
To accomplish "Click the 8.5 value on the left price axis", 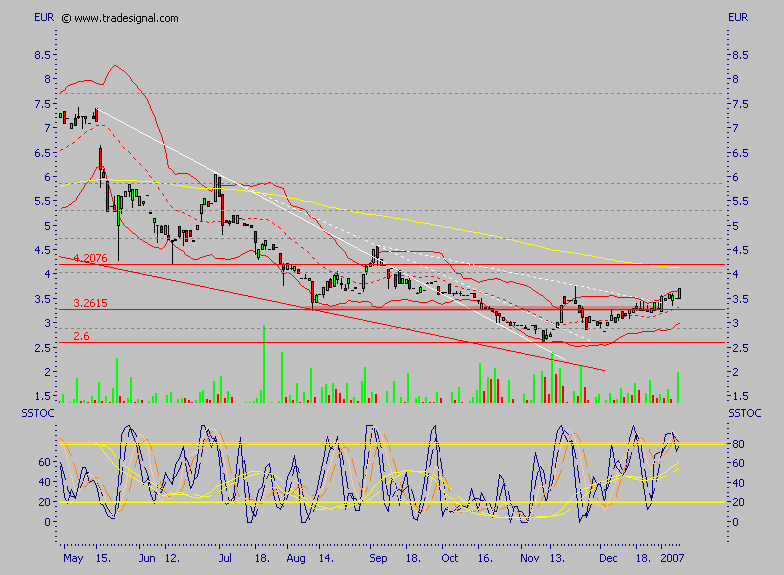I will coord(42,55).
